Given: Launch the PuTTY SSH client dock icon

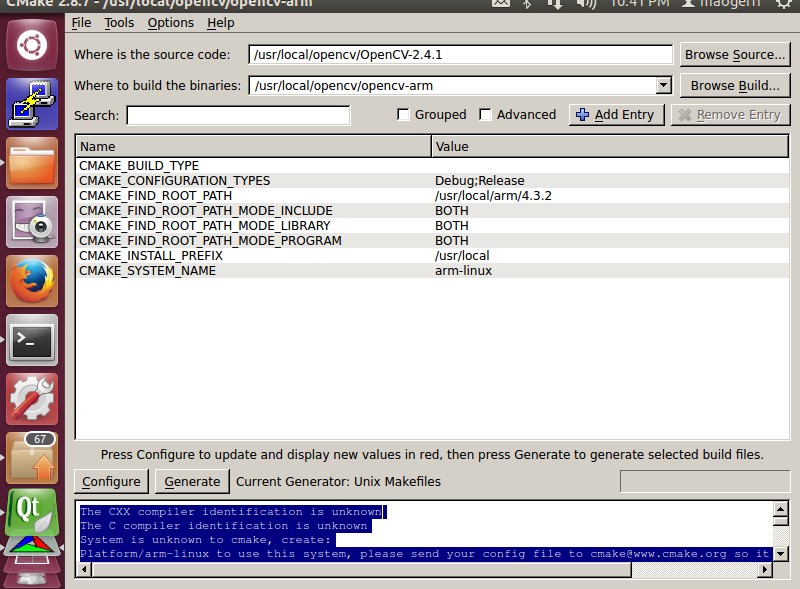Looking at the screenshot, I should (32, 104).
